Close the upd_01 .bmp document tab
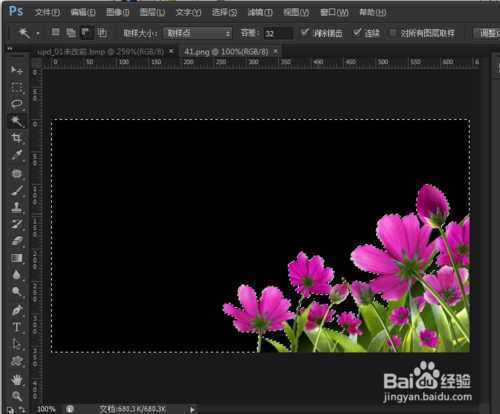Screen dimensions: 500x414 pos(171,51)
